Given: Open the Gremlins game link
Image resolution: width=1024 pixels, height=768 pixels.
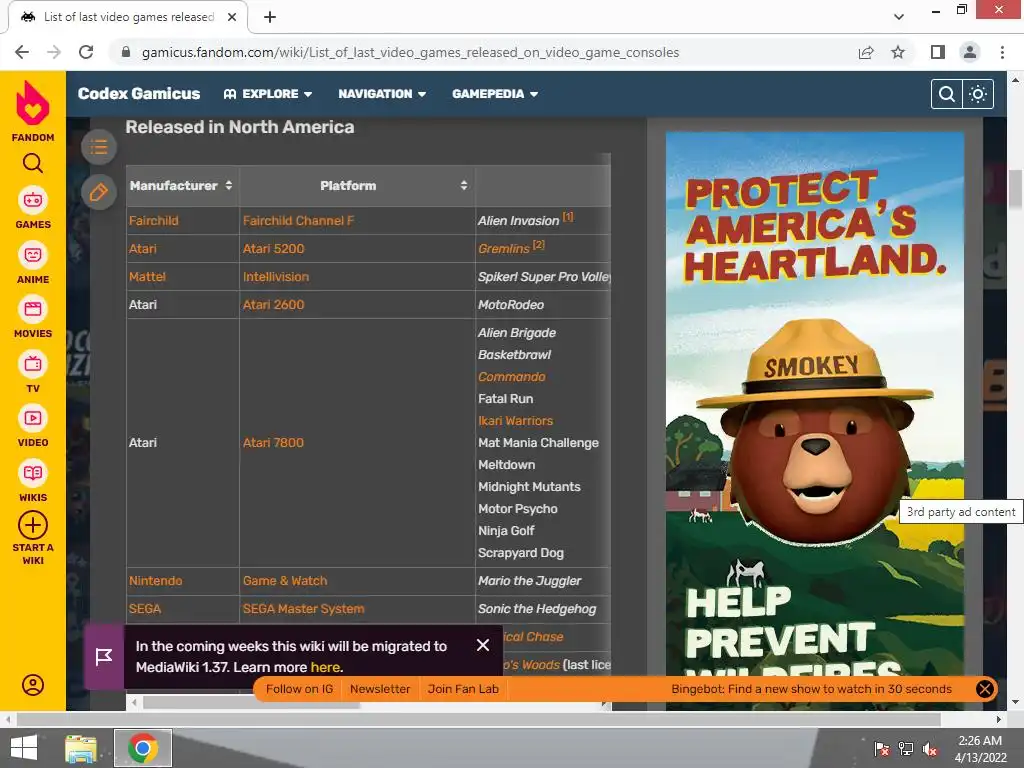Looking at the screenshot, I should point(504,249).
